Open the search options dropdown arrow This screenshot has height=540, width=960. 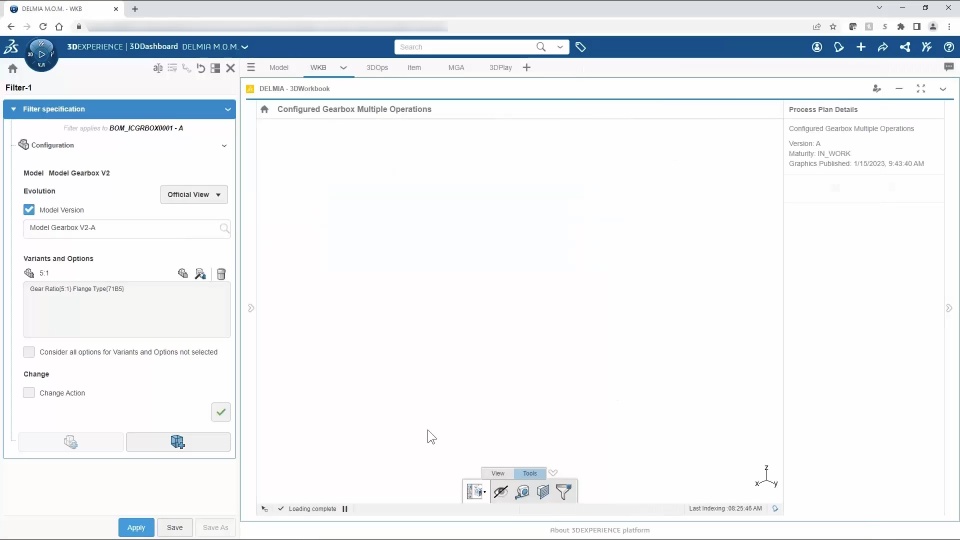(x=560, y=47)
